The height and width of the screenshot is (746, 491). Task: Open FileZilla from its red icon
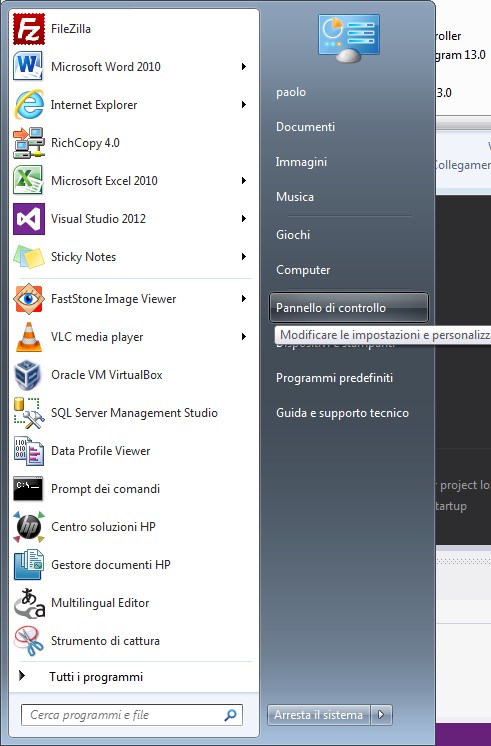[x=29, y=29]
